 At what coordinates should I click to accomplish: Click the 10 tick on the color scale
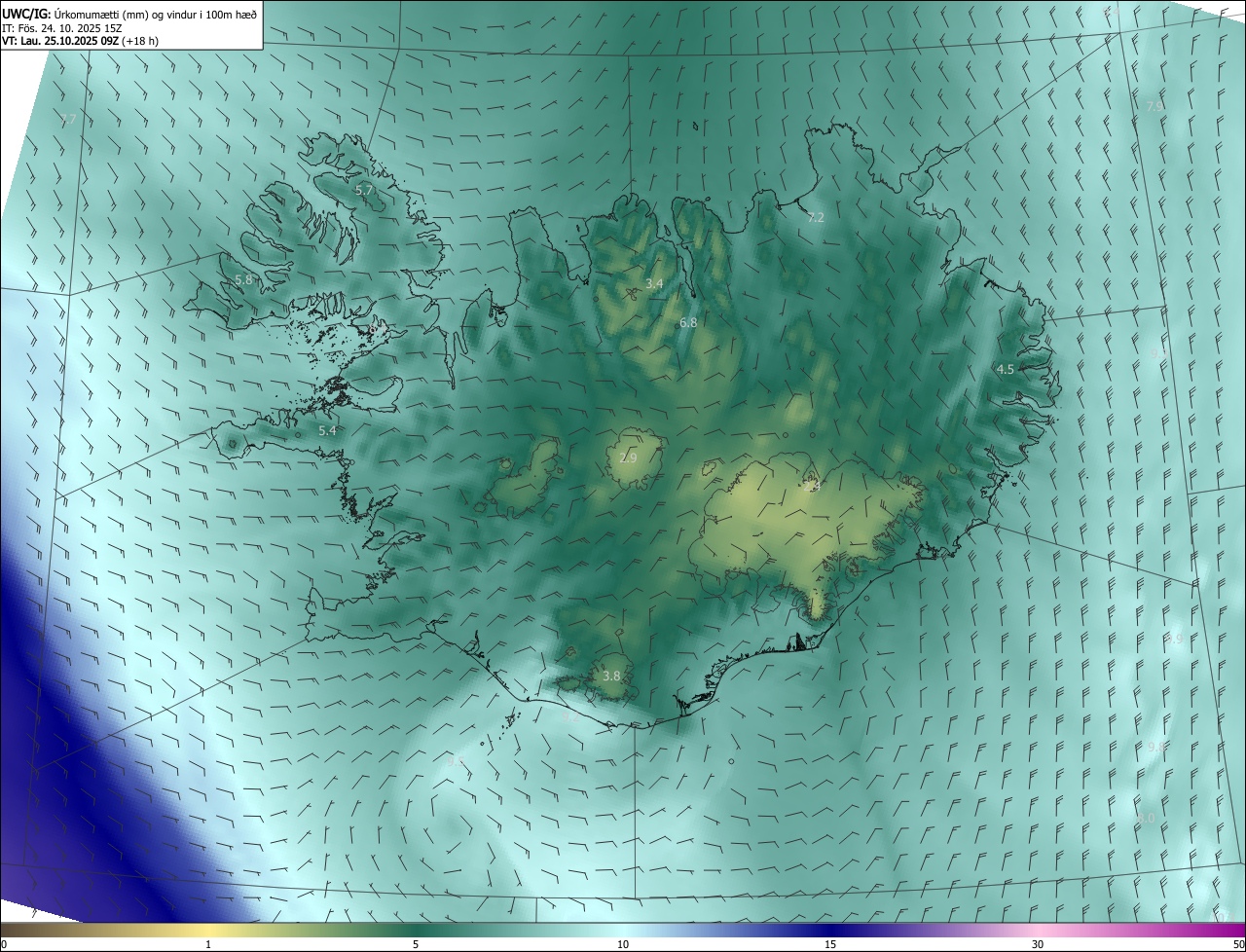(x=623, y=944)
